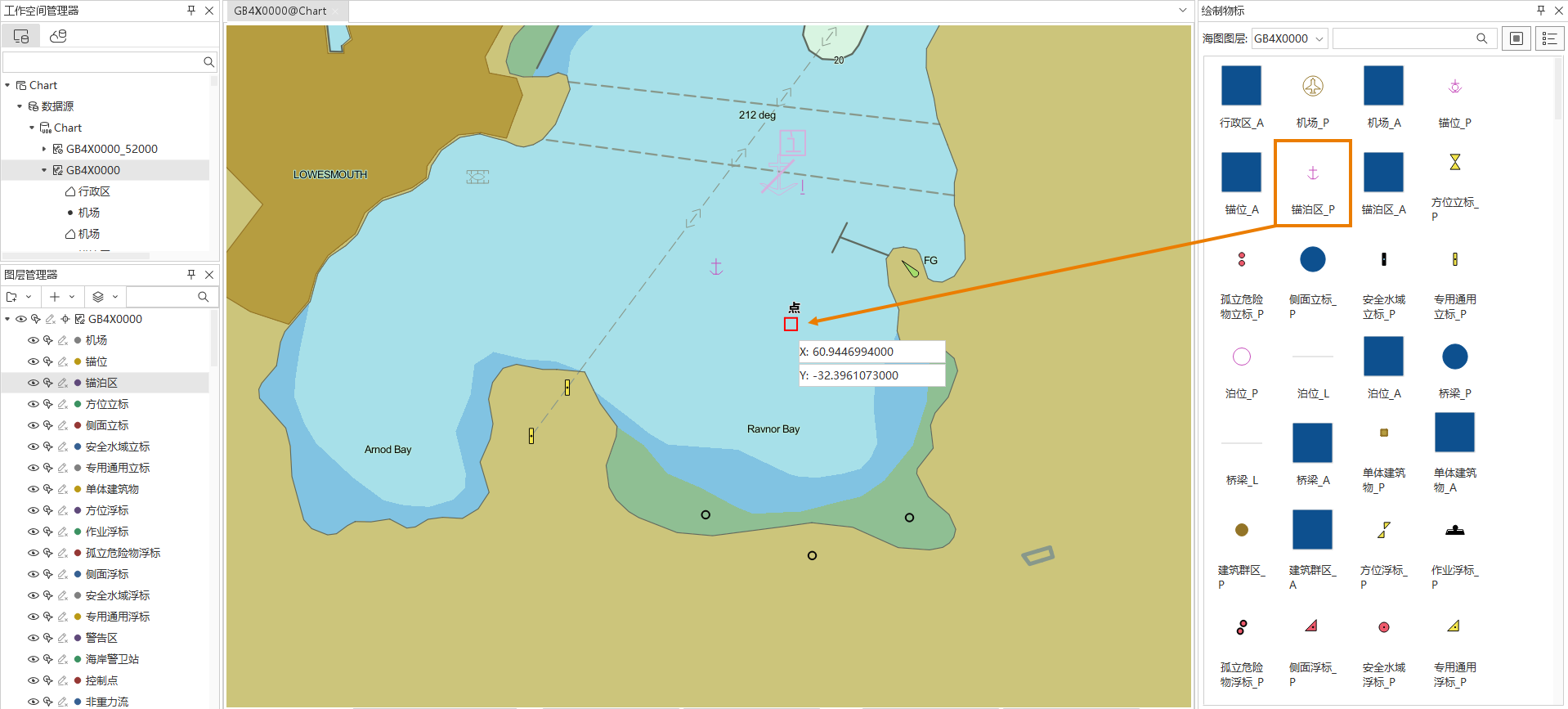Select the 锚泊区_P anchor symbol

pyautogui.click(x=1312, y=173)
